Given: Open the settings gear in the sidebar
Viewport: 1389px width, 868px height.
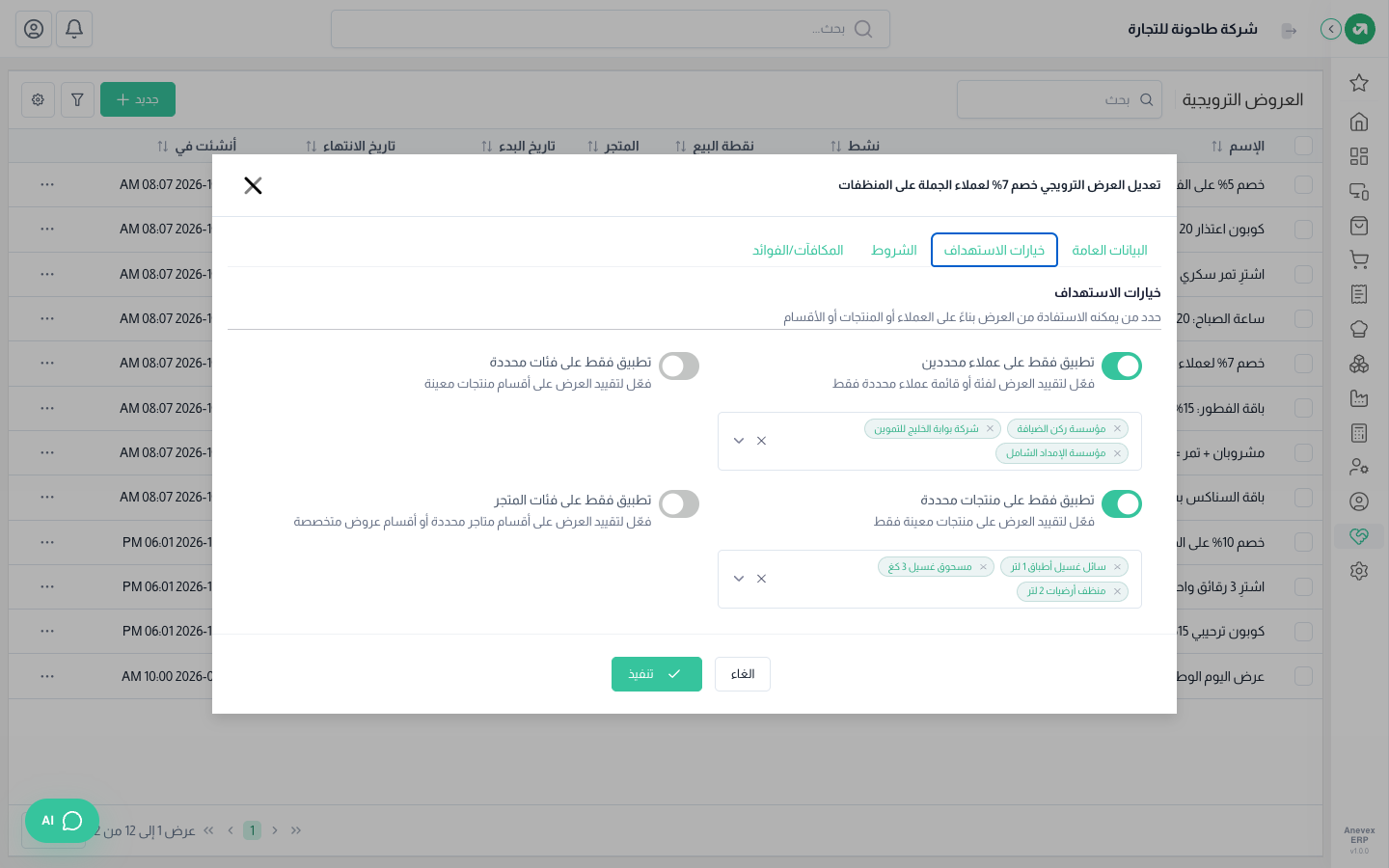Looking at the screenshot, I should [x=1359, y=571].
